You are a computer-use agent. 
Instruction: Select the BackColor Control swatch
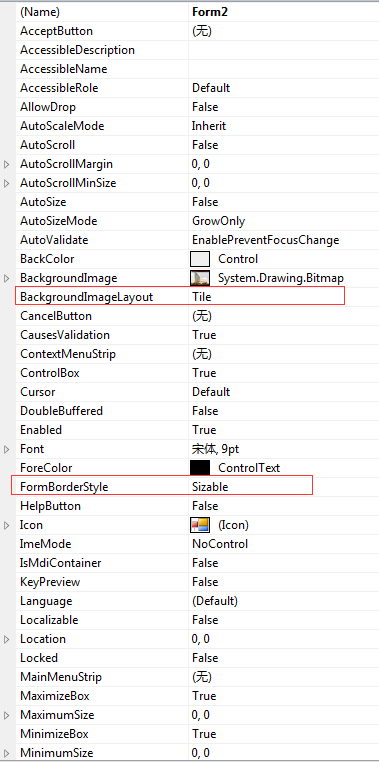tap(200, 259)
